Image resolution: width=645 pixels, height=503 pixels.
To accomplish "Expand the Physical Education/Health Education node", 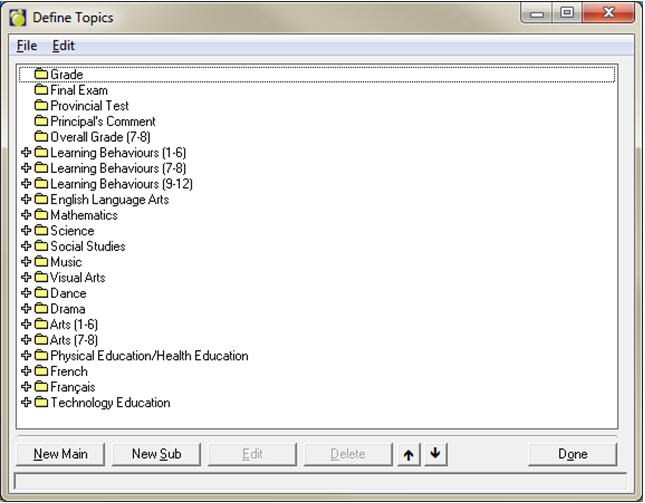I will pos(26,356).
